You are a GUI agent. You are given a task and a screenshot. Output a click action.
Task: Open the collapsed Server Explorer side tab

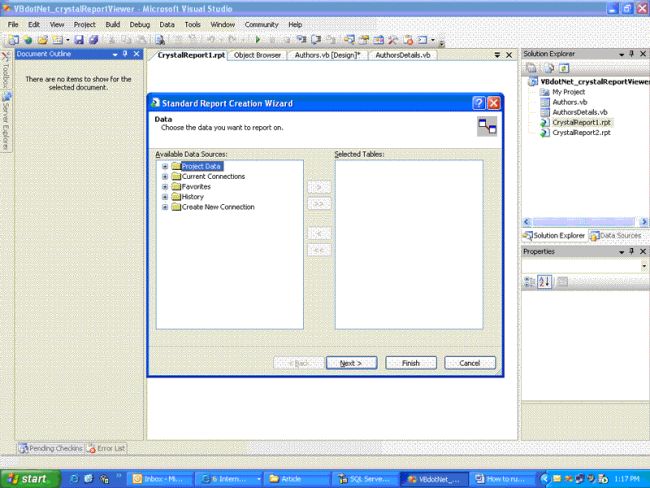[x=6, y=121]
